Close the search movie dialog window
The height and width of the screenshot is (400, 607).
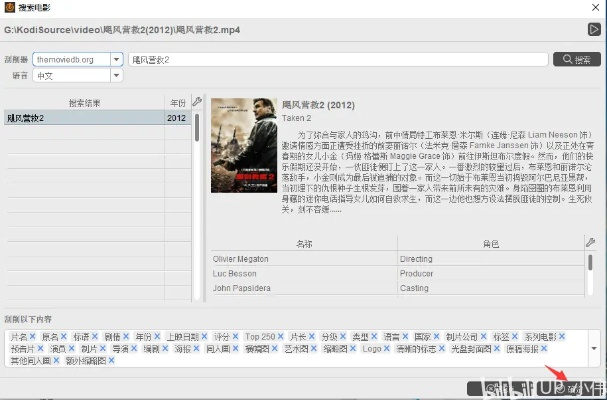pyautogui.click(x=595, y=7)
